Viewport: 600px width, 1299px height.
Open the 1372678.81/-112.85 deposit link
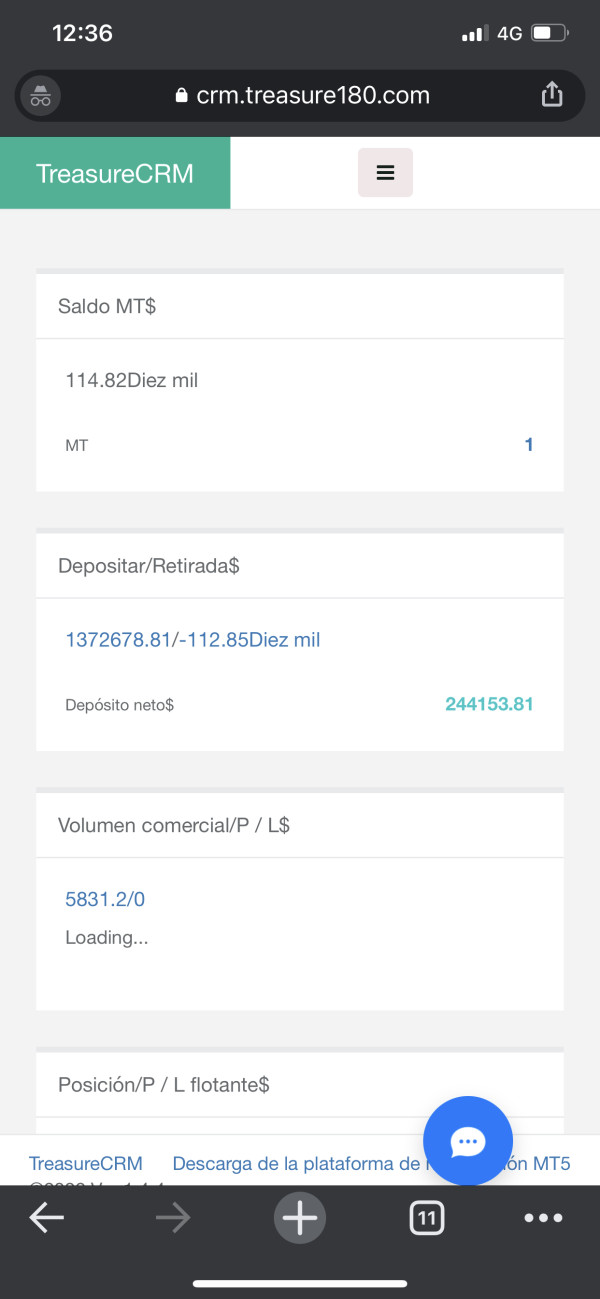193,640
